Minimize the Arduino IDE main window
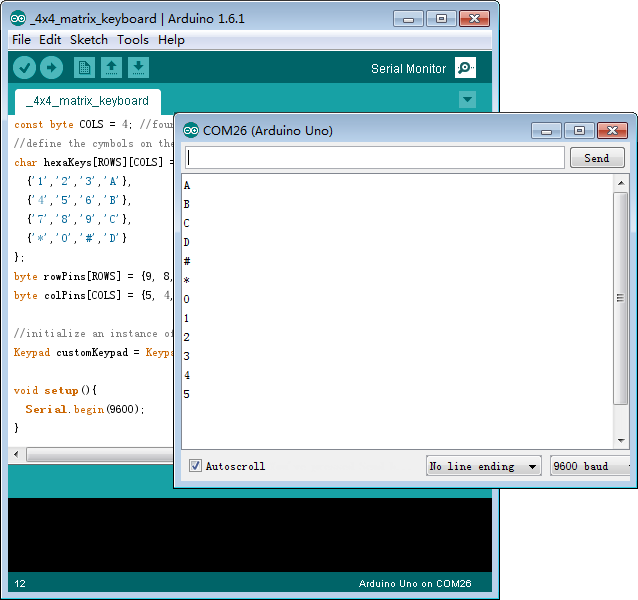Viewport: 638px width, 600px height. click(409, 19)
